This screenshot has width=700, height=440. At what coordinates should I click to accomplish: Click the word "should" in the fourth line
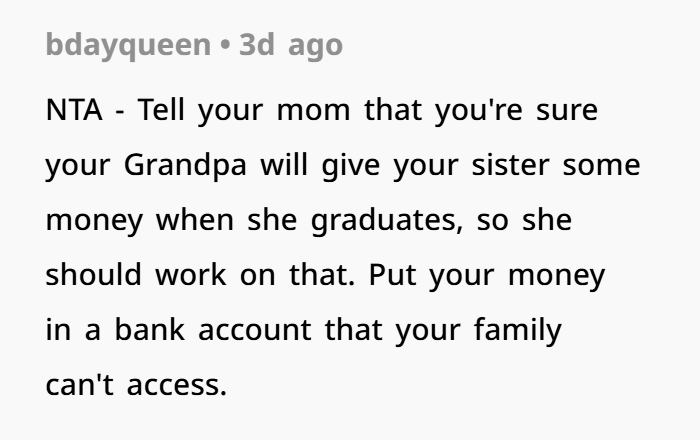[x=94, y=274]
